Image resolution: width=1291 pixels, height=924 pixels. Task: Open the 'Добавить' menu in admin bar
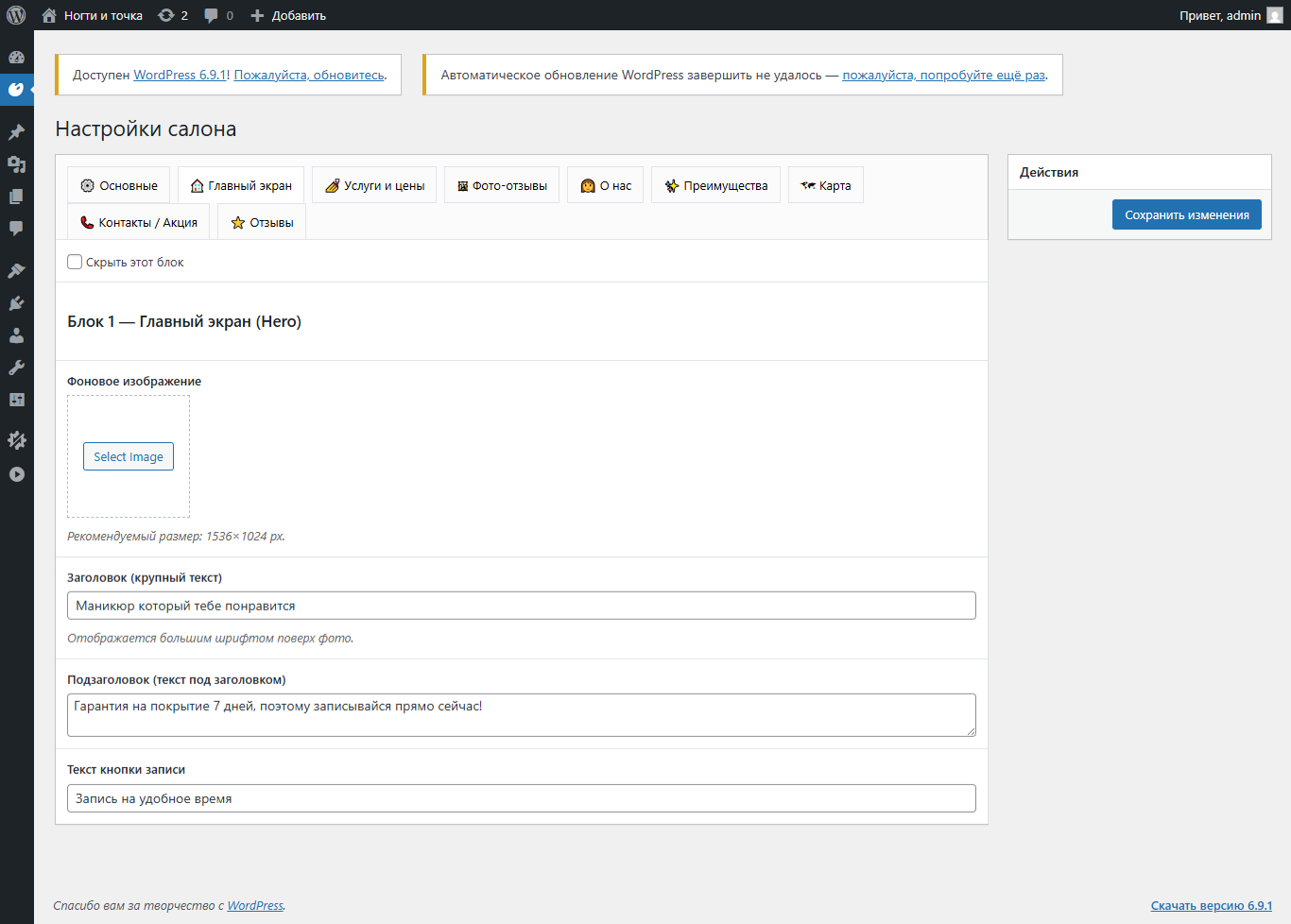[288, 15]
